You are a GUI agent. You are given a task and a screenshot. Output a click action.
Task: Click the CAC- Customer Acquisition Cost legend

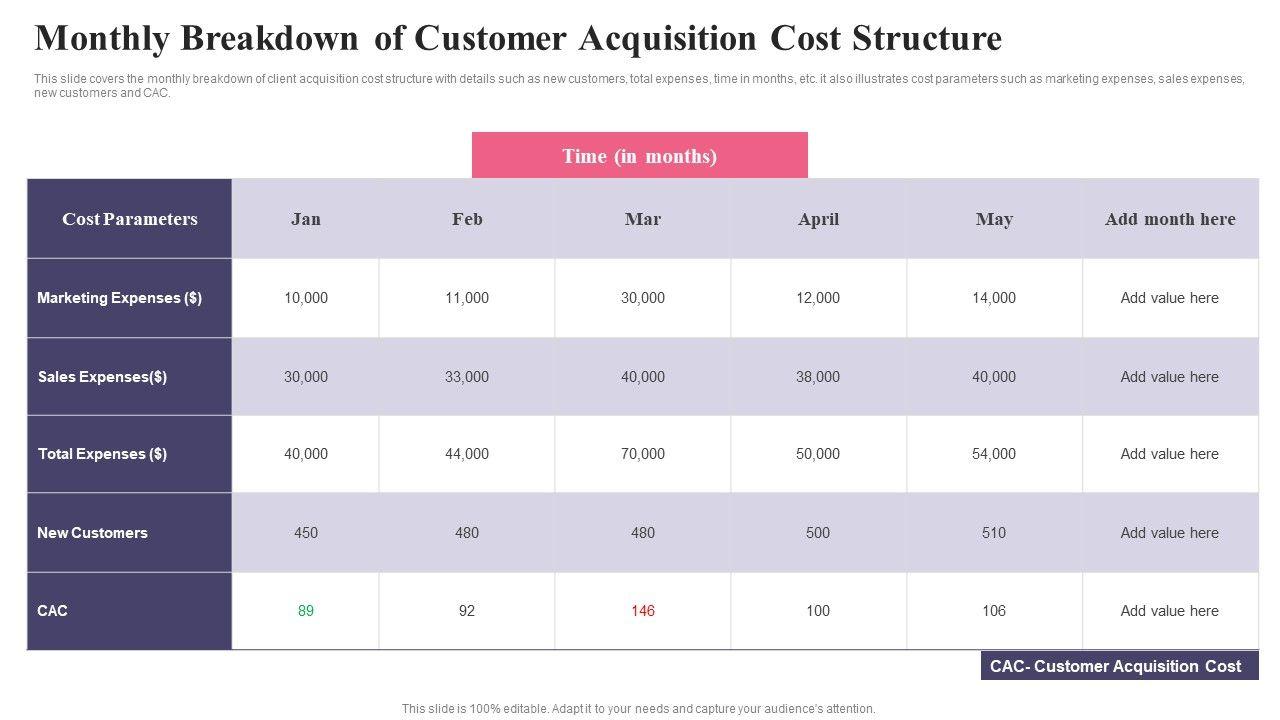pos(1116,666)
